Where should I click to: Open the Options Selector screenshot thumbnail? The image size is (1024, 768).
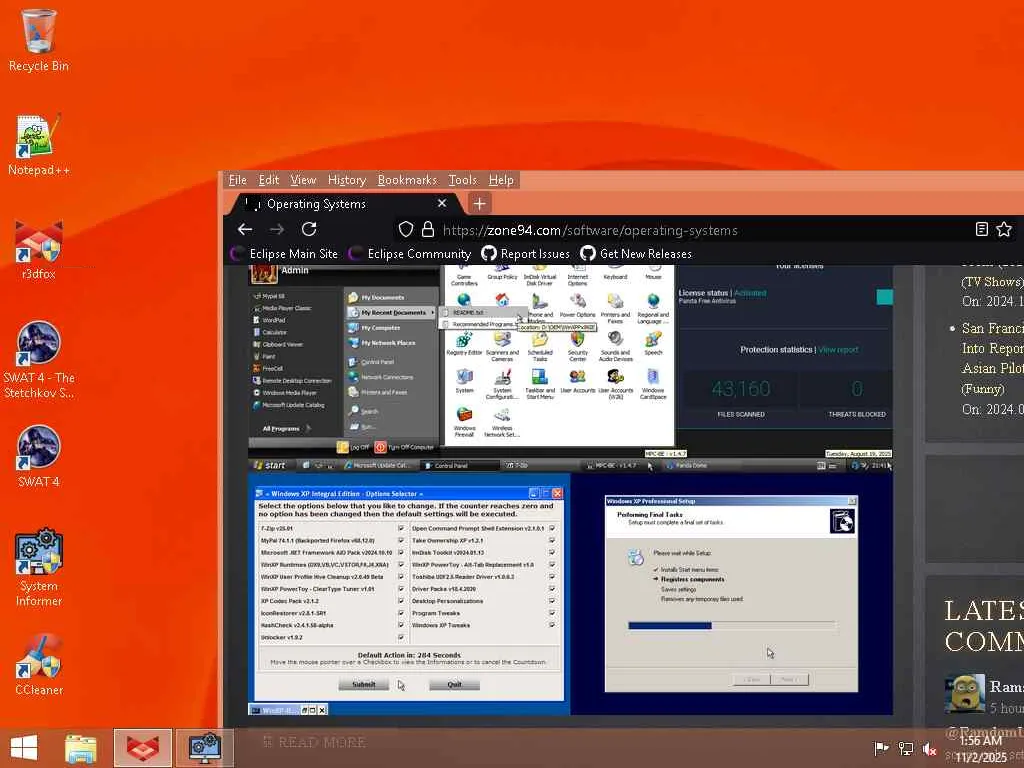click(x=409, y=594)
